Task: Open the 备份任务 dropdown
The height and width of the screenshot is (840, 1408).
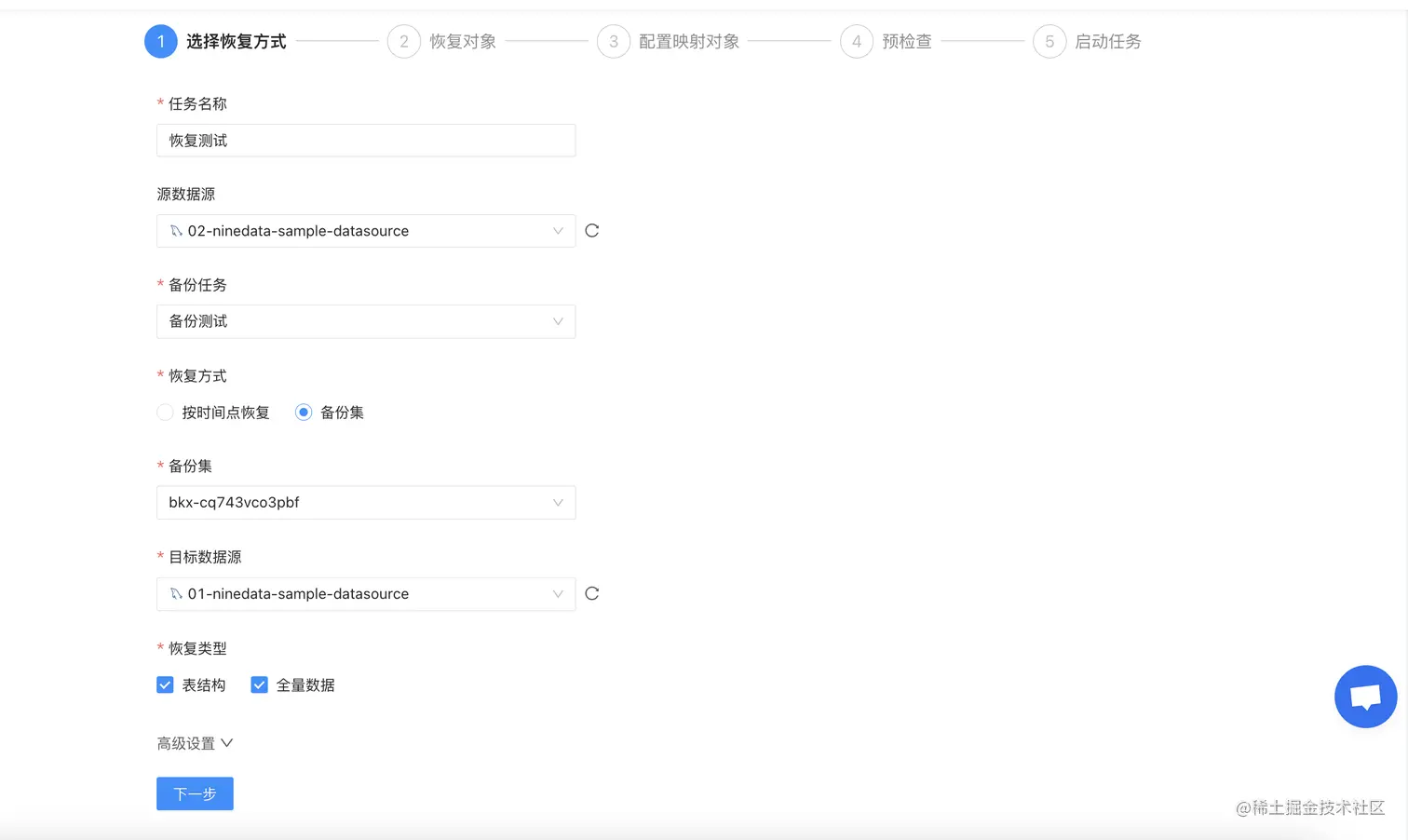Action: click(366, 321)
